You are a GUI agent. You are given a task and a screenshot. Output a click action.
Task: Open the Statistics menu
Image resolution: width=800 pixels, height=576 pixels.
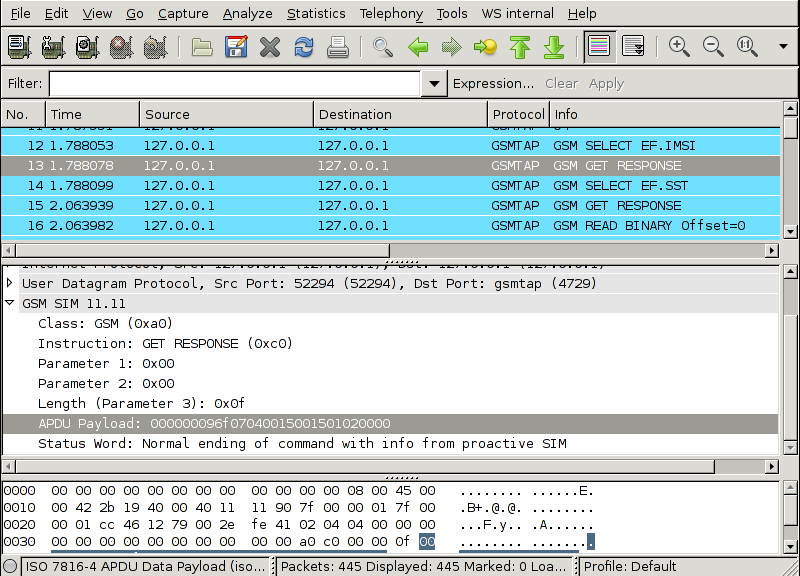pyautogui.click(x=315, y=13)
